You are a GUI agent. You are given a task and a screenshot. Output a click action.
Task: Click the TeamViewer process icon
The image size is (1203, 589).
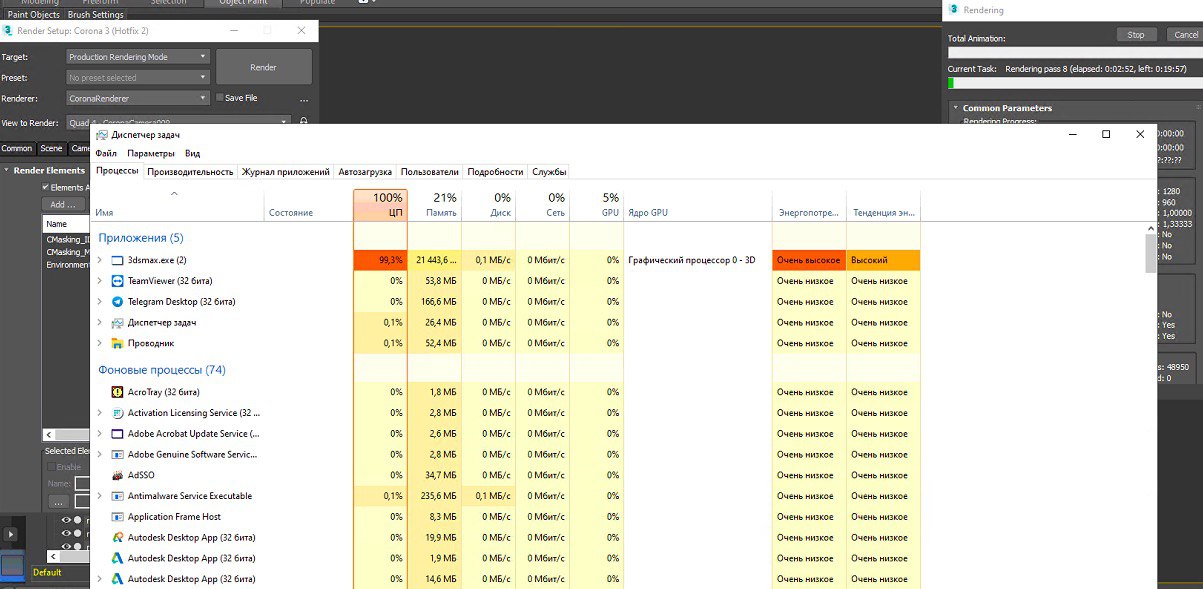point(117,281)
